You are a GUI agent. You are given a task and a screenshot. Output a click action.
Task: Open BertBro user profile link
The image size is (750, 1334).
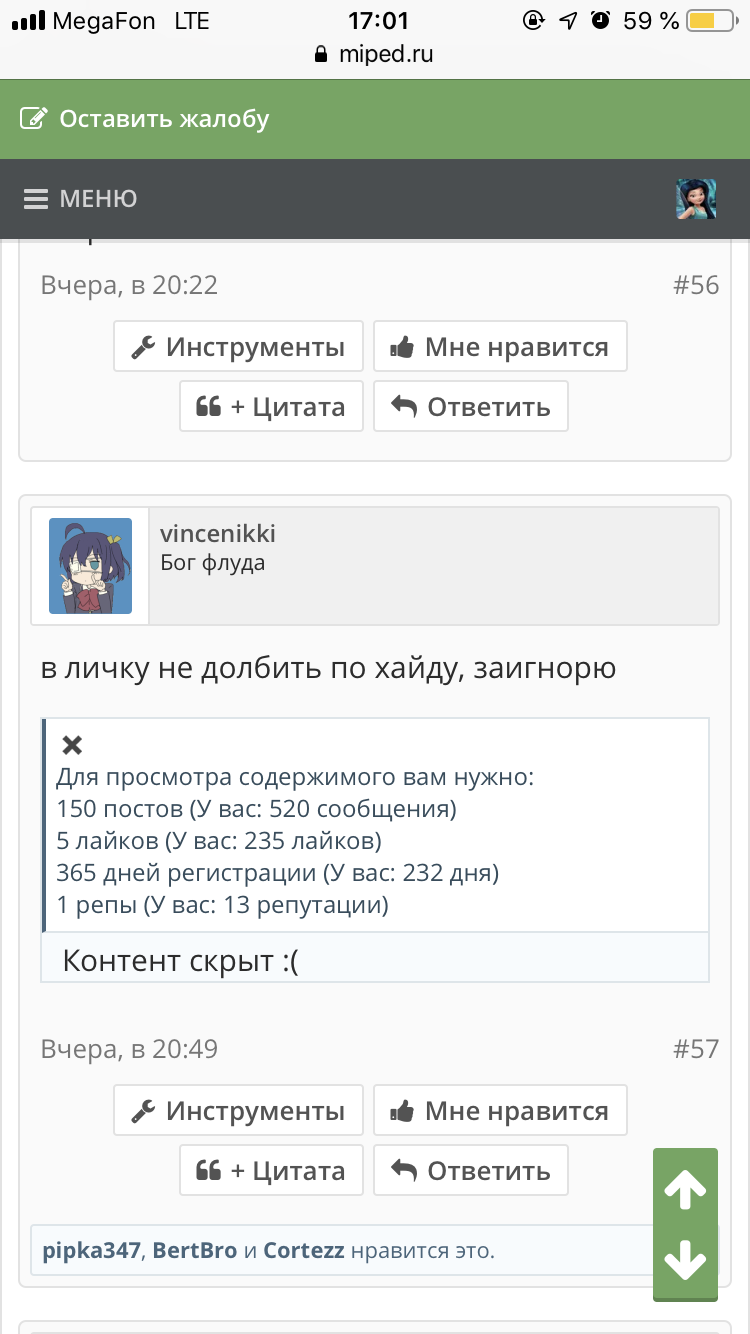point(195,1251)
